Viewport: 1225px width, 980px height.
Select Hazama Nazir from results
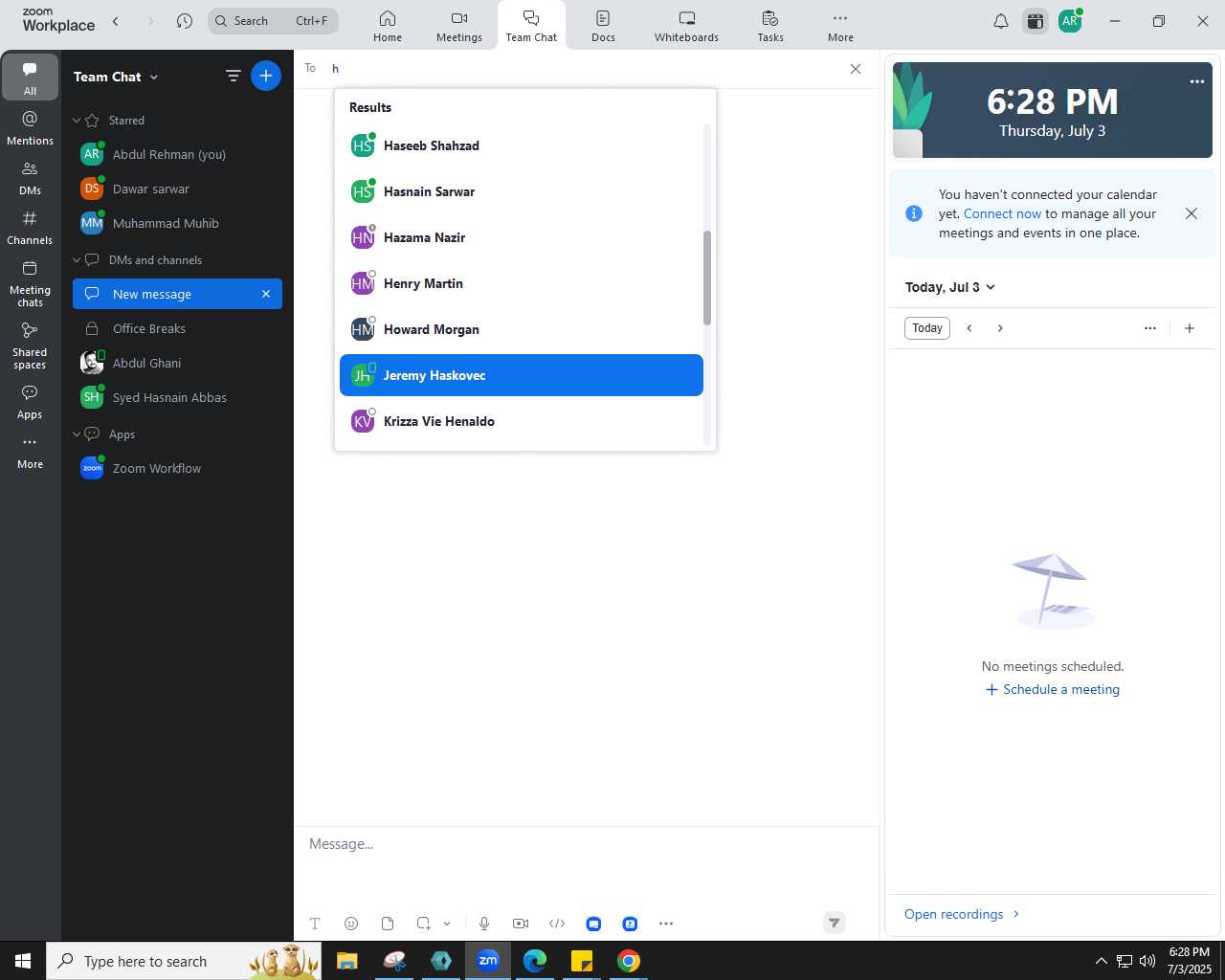click(522, 237)
